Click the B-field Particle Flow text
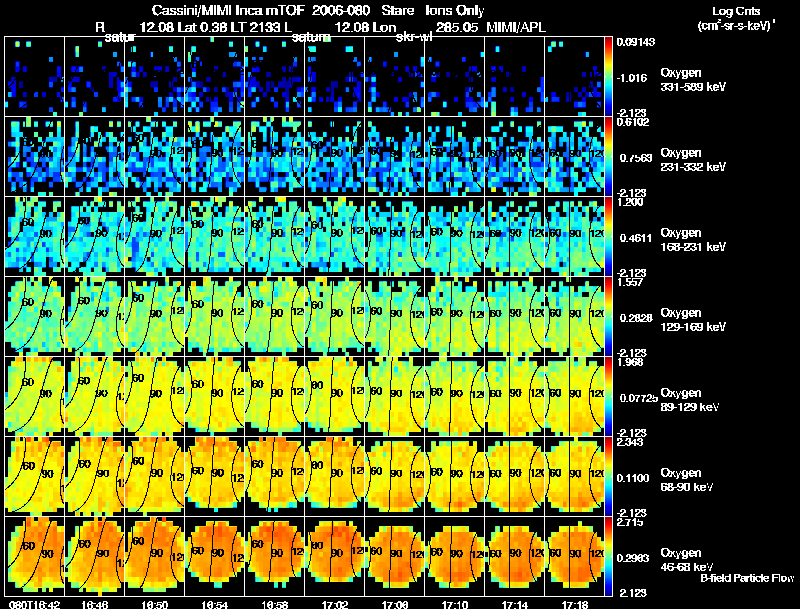Screen dimensions: 800x609 (747, 578)
